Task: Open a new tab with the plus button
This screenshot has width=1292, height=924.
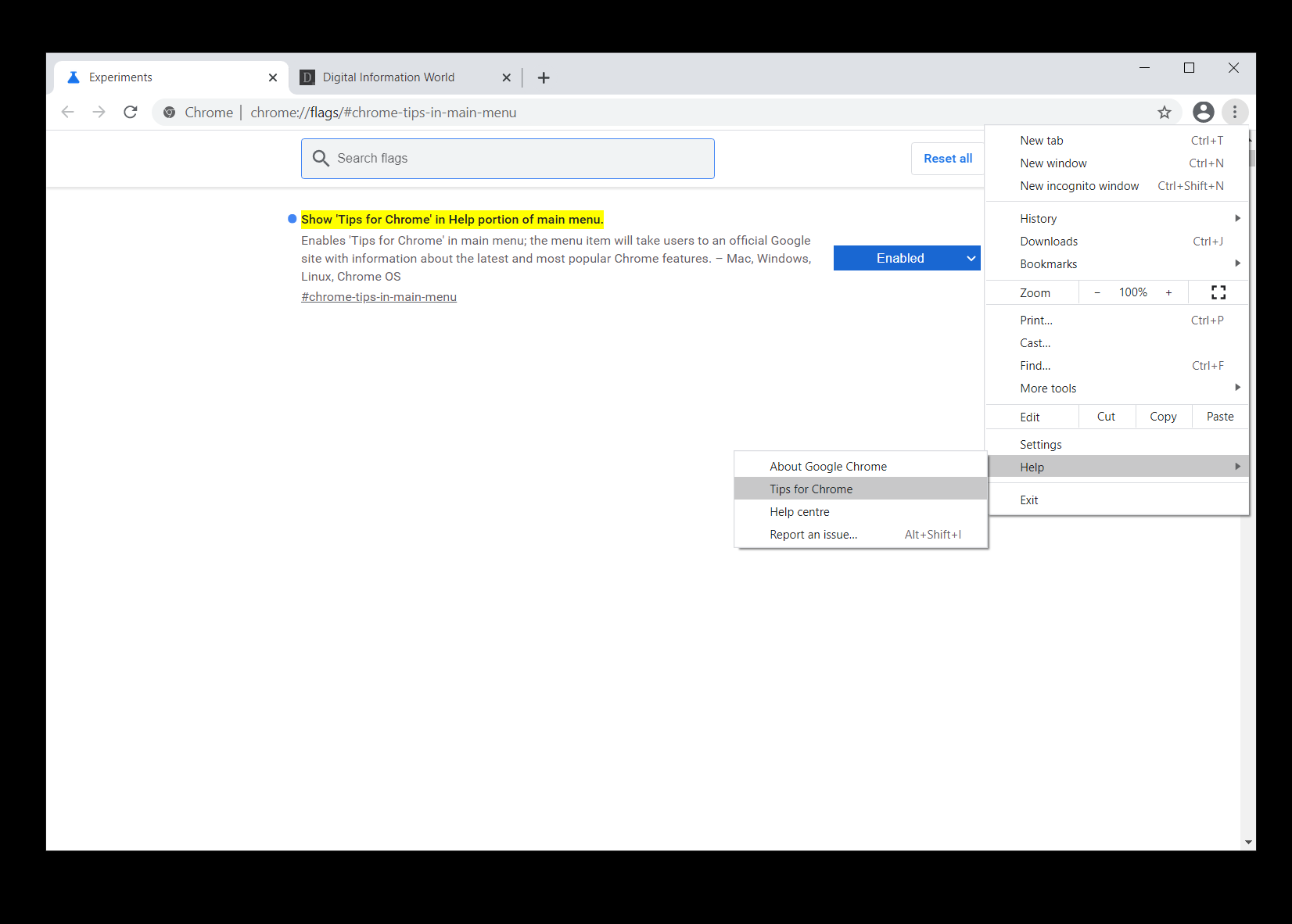Action: point(544,77)
